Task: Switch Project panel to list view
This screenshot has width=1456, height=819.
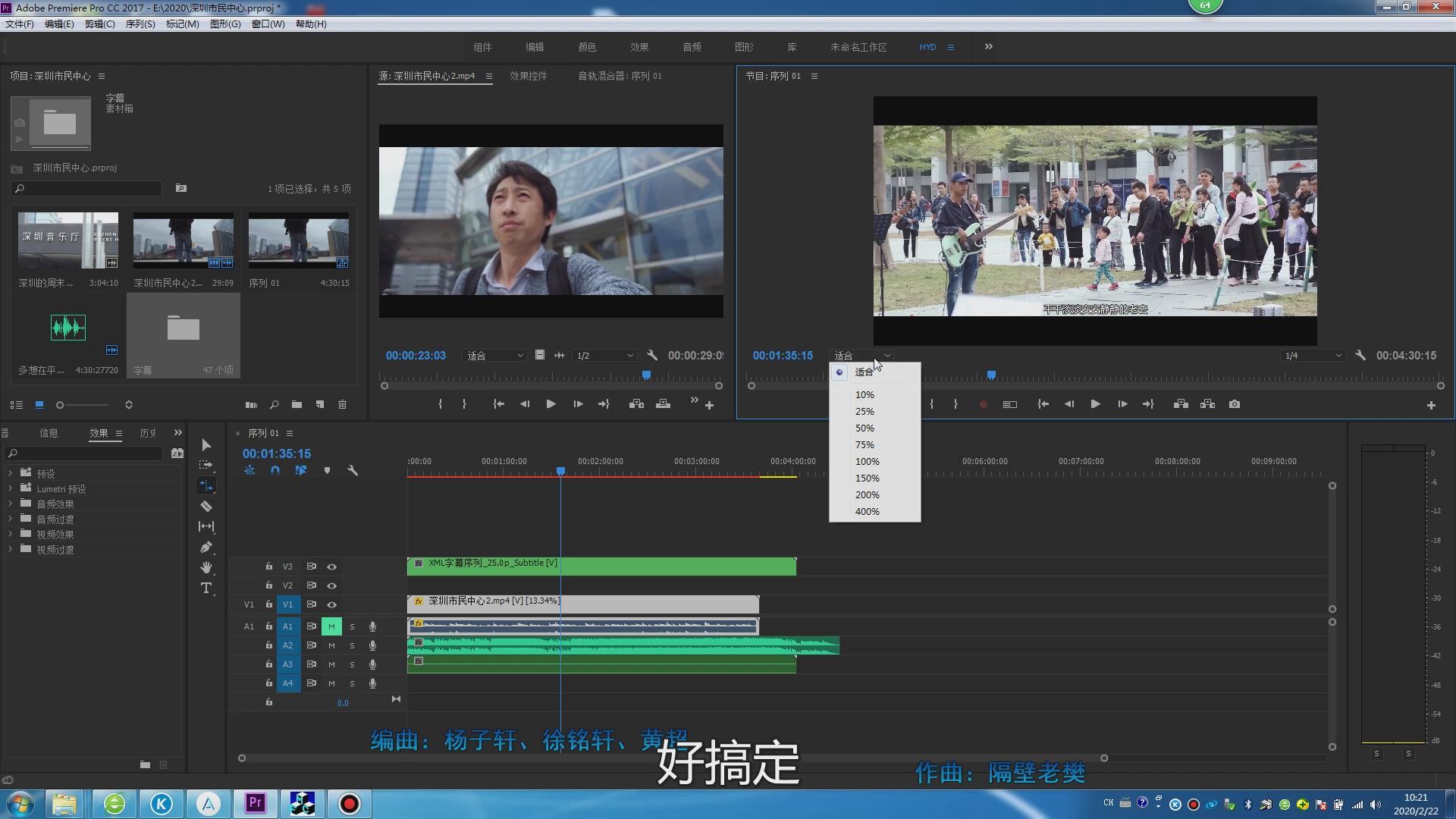Action: pyautogui.click(x=16, y=405)
